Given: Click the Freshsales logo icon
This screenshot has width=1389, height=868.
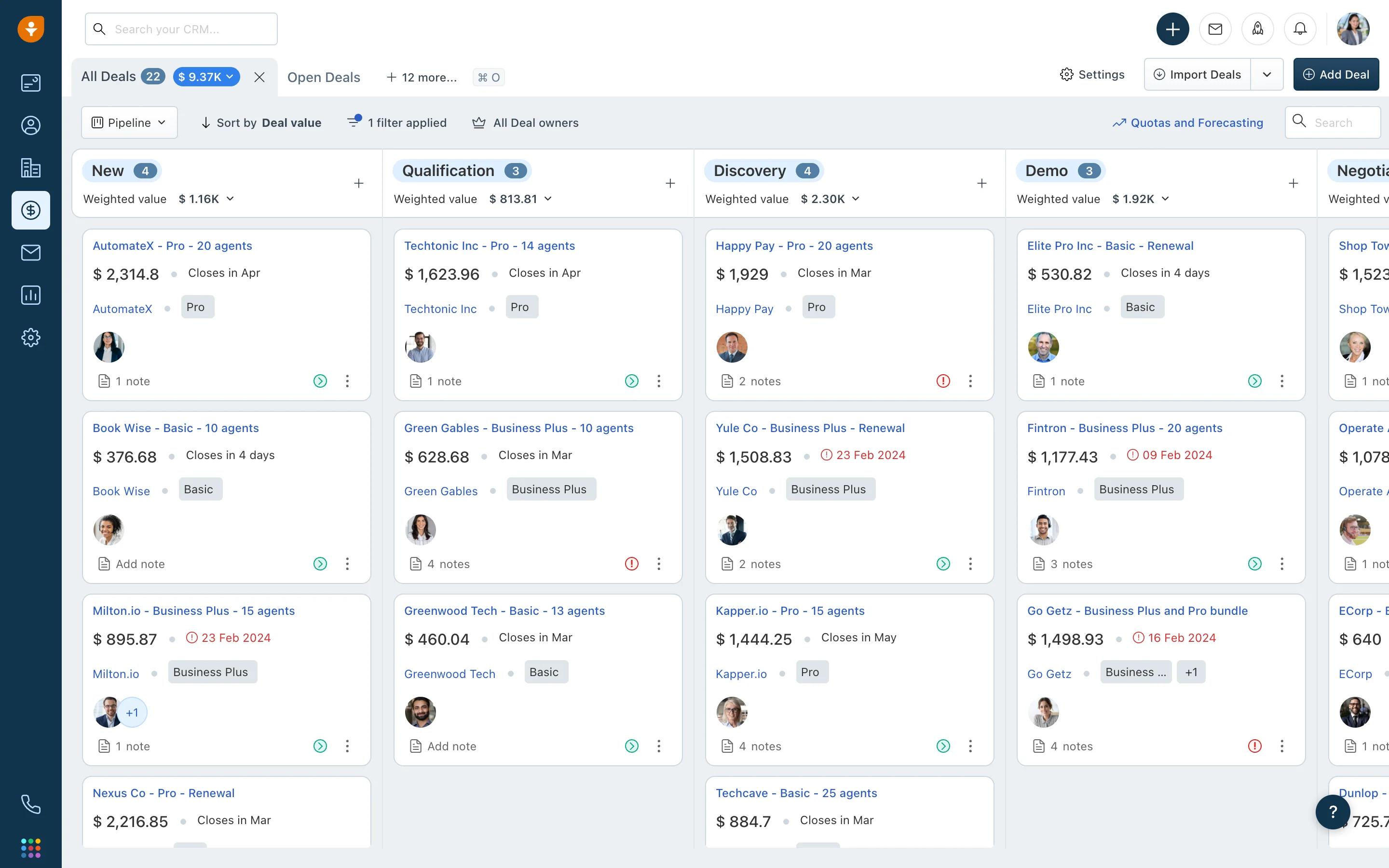Looking at the screenshot, I should [30, 29].
